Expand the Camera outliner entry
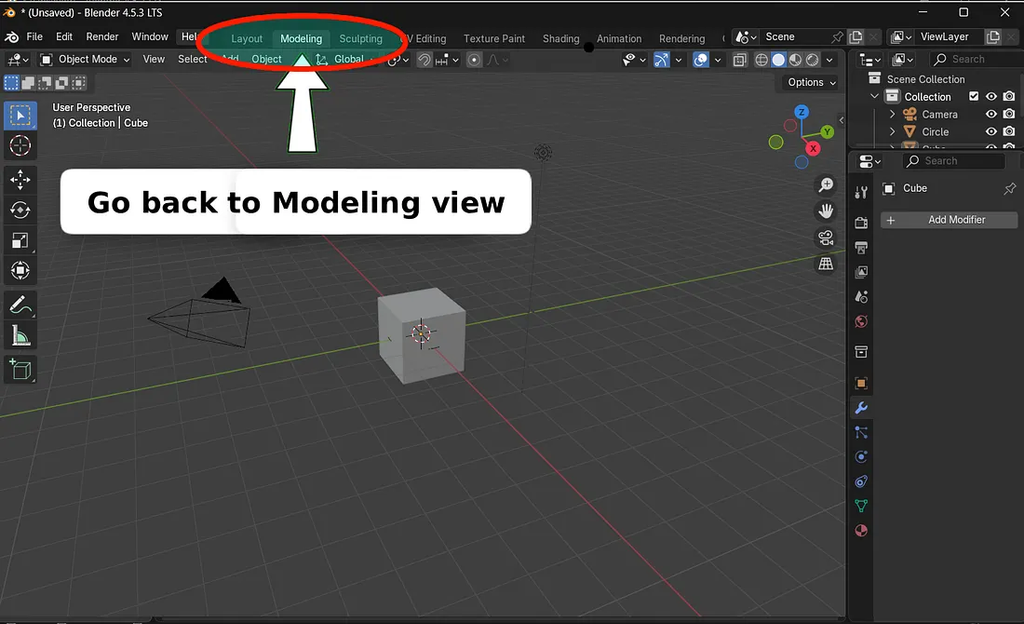This screenshot has width=1024, height=624. pyautogui.click(x=893, y=114)
